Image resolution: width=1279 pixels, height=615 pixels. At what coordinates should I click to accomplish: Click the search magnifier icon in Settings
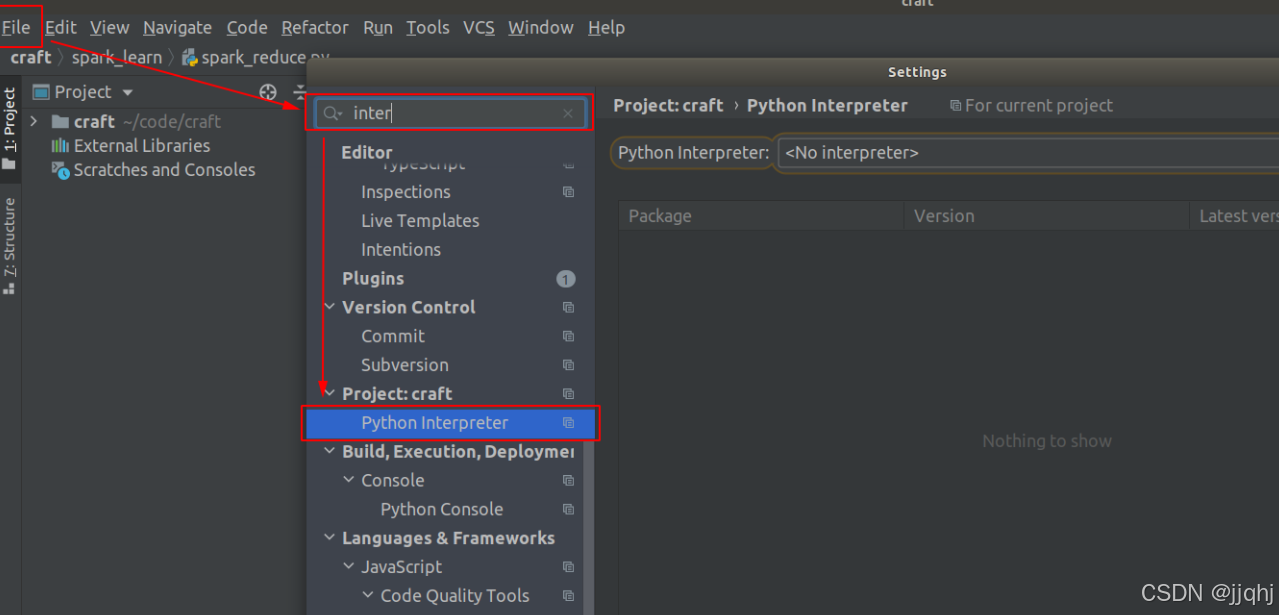[x=333, y=113]
